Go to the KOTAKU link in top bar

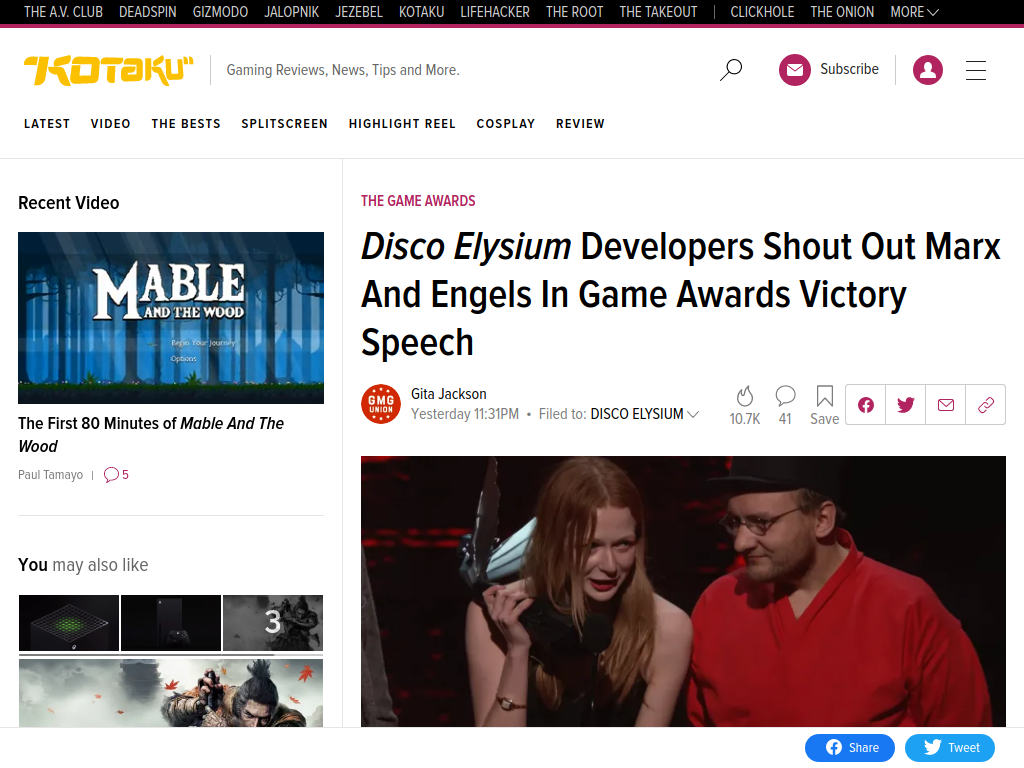point(421,12)
